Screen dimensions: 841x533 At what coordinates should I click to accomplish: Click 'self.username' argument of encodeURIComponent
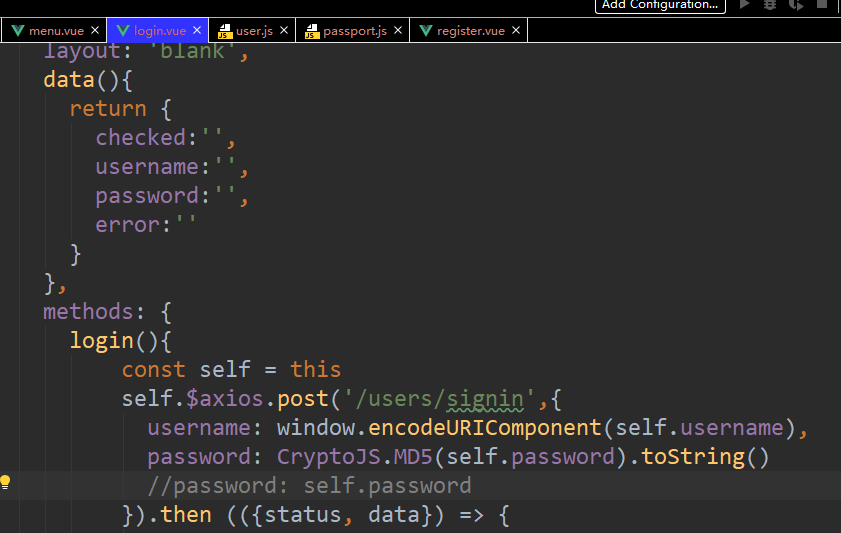[699, 428]
